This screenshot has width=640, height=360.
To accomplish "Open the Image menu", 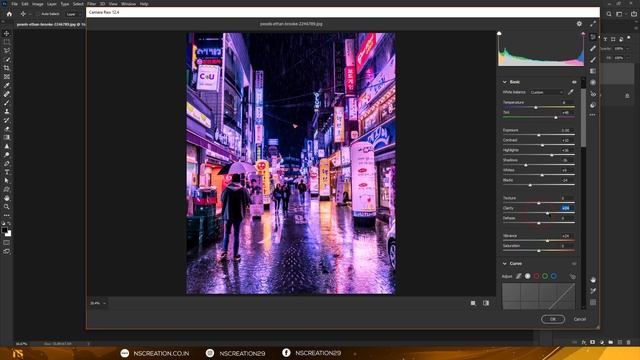I will click(38, 4).
